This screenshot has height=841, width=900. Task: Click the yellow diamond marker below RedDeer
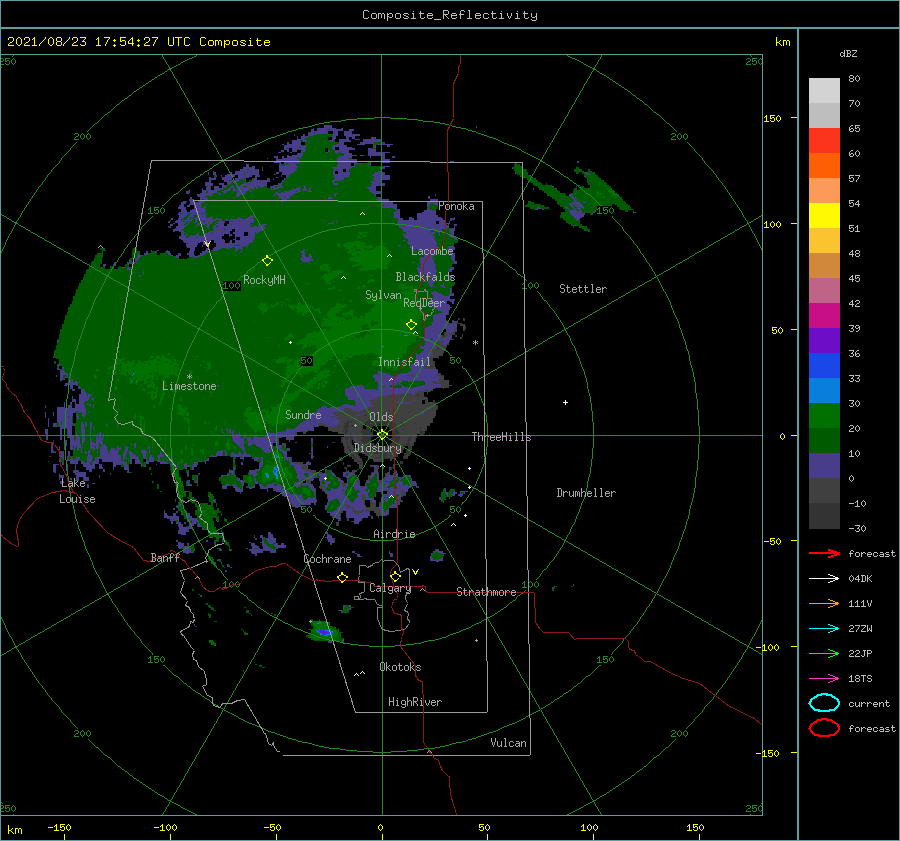411,324
